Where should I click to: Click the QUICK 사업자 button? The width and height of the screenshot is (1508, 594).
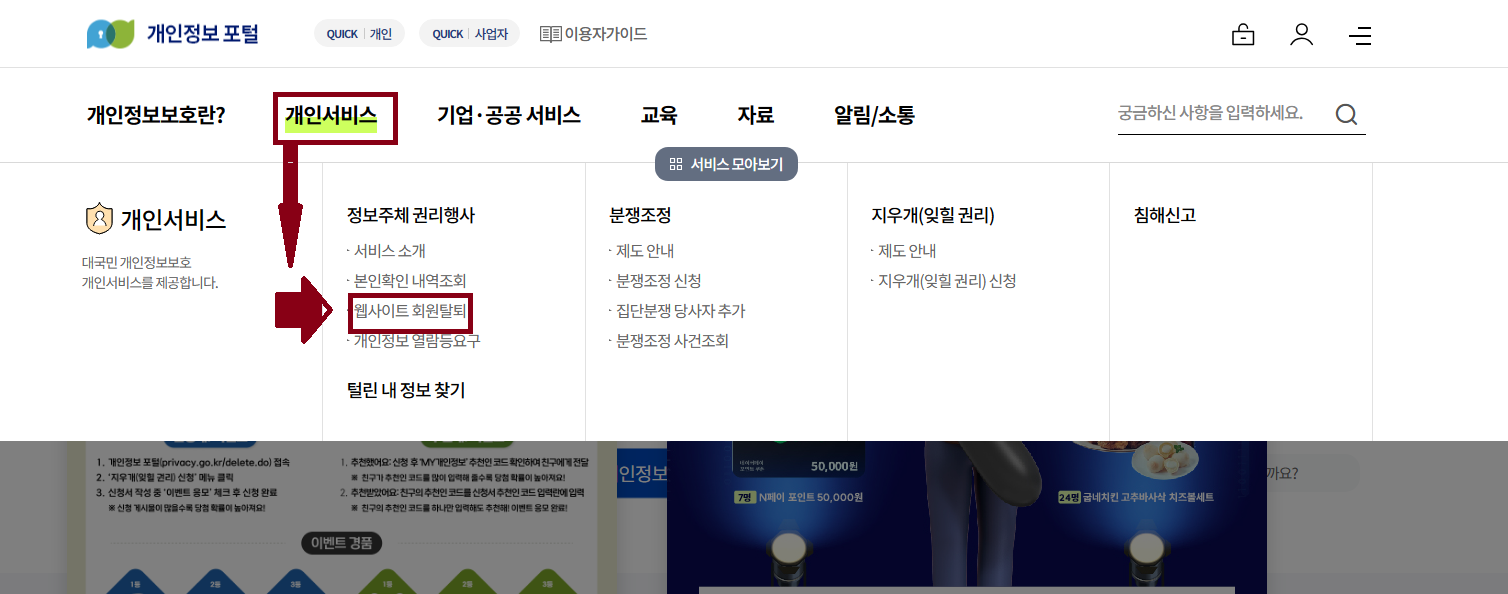pos(469,33)
